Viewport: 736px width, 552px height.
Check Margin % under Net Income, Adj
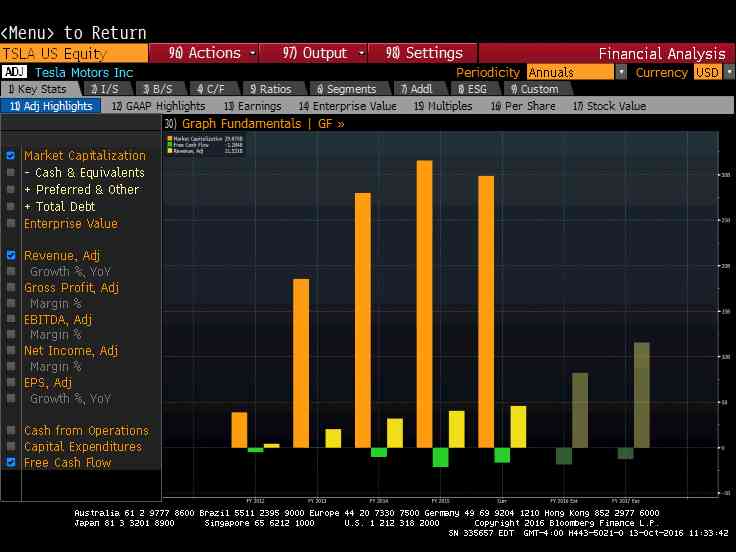coord(11,367)
